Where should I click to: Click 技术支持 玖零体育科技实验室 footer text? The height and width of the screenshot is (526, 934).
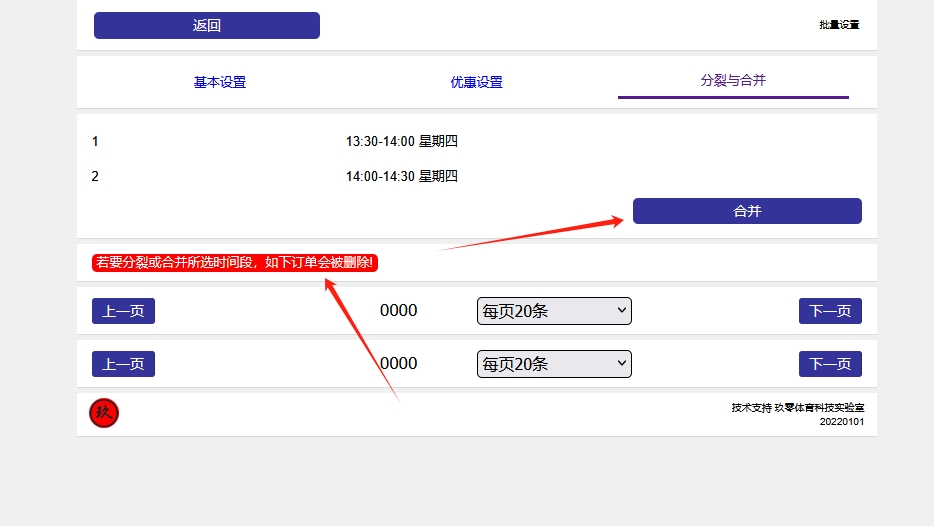798,407
